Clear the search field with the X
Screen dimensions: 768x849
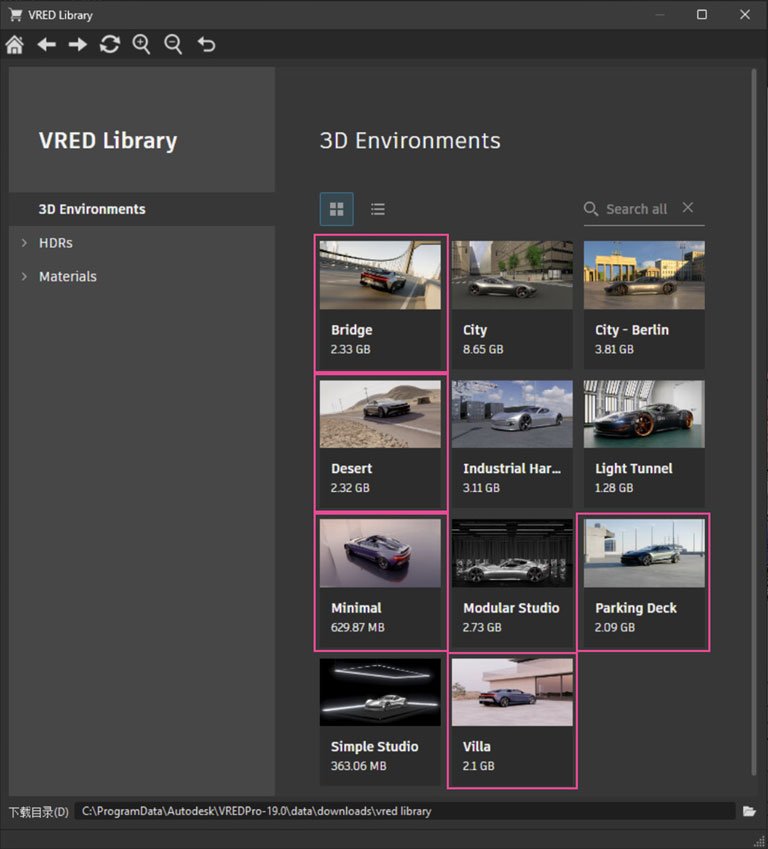[688, 207]
